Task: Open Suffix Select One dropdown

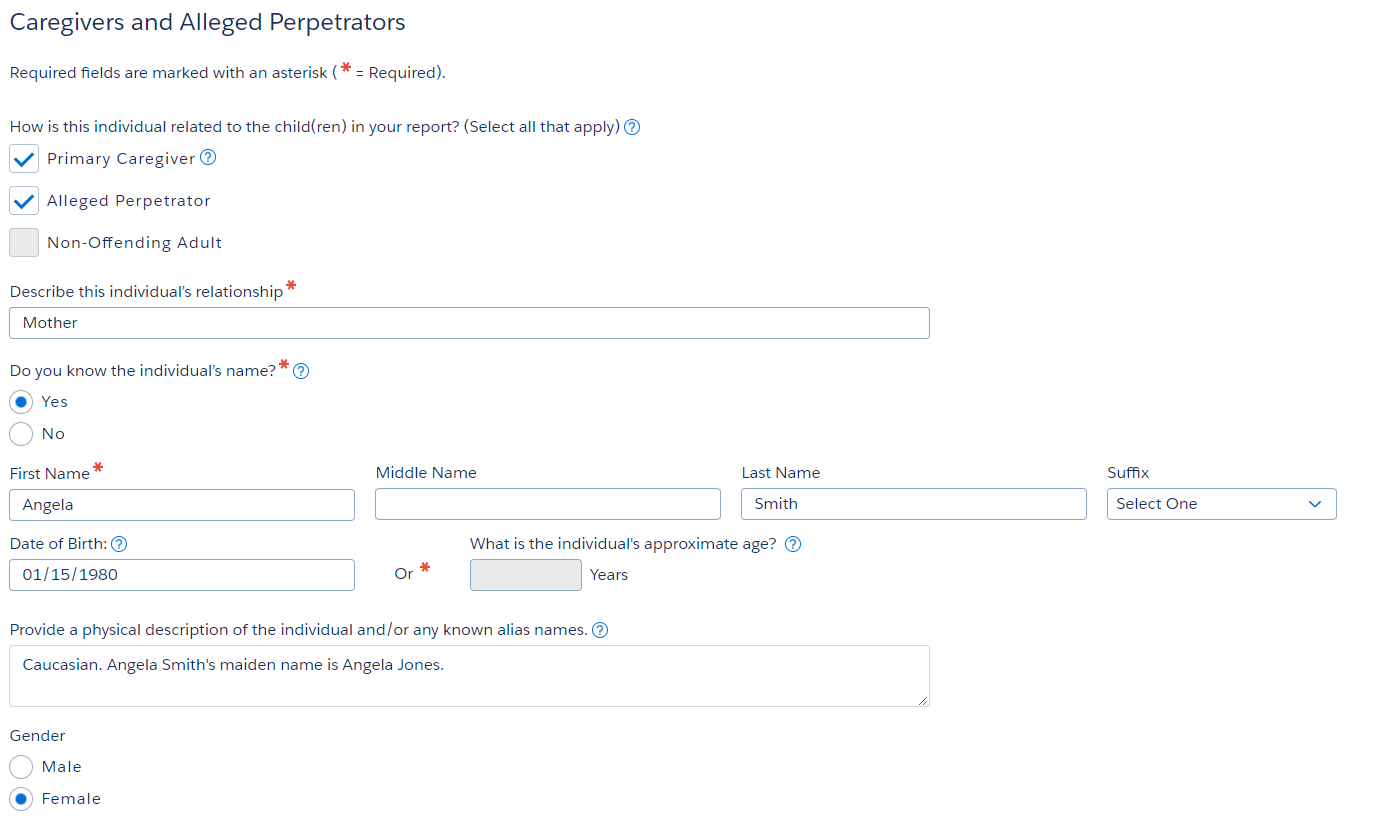Action: pos(1221,504)
